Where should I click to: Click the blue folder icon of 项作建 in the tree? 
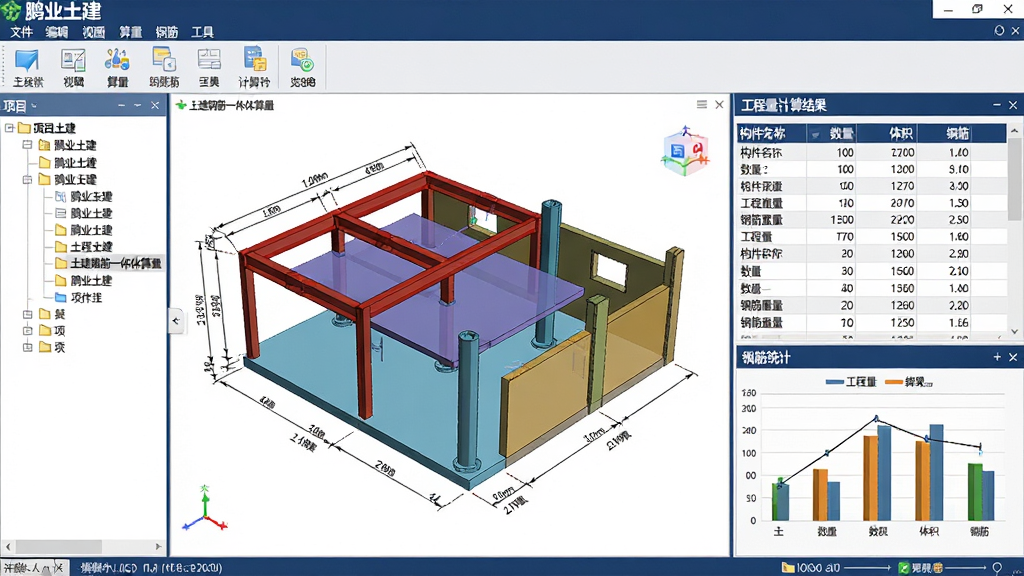click(x=61, y=297)
